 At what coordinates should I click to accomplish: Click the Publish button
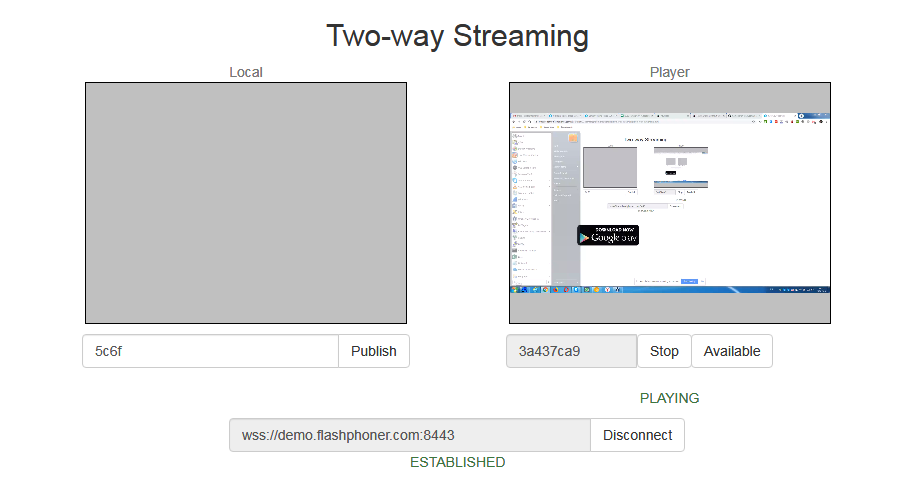click(373, 351)
